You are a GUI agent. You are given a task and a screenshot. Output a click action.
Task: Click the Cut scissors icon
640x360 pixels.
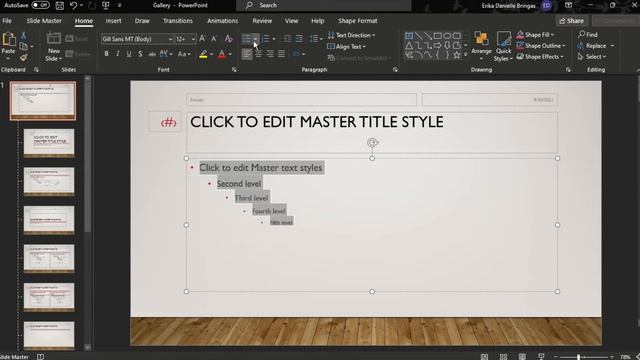point(23,36)
